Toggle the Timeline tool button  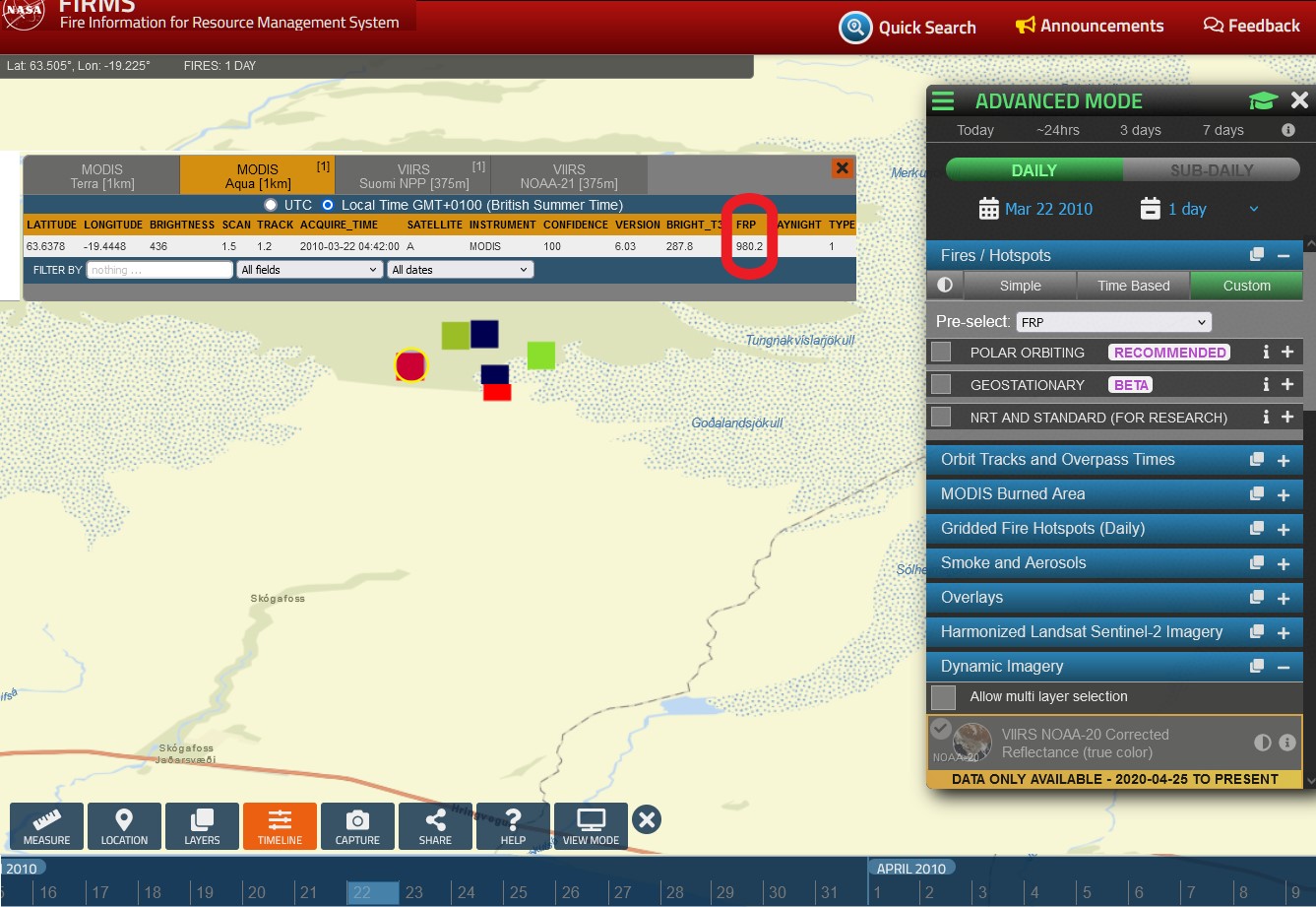280,826
